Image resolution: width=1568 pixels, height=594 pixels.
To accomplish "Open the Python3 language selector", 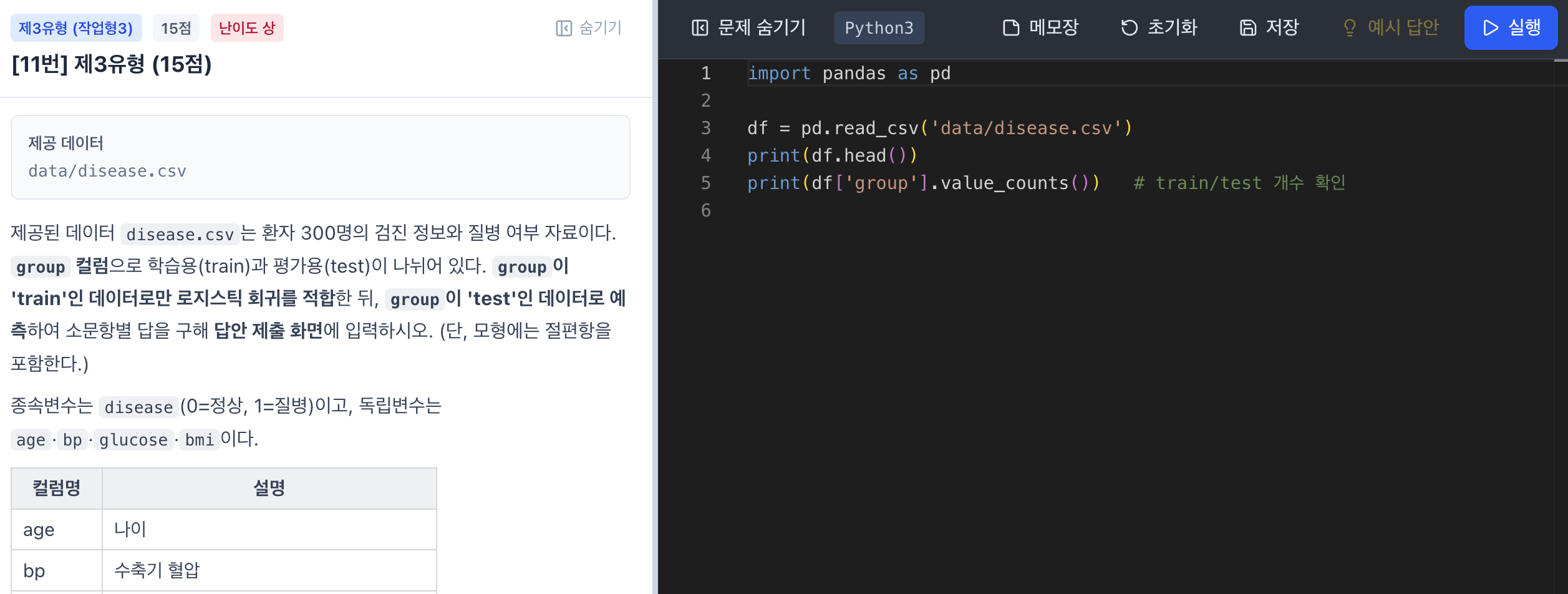I will pos(879,27).
